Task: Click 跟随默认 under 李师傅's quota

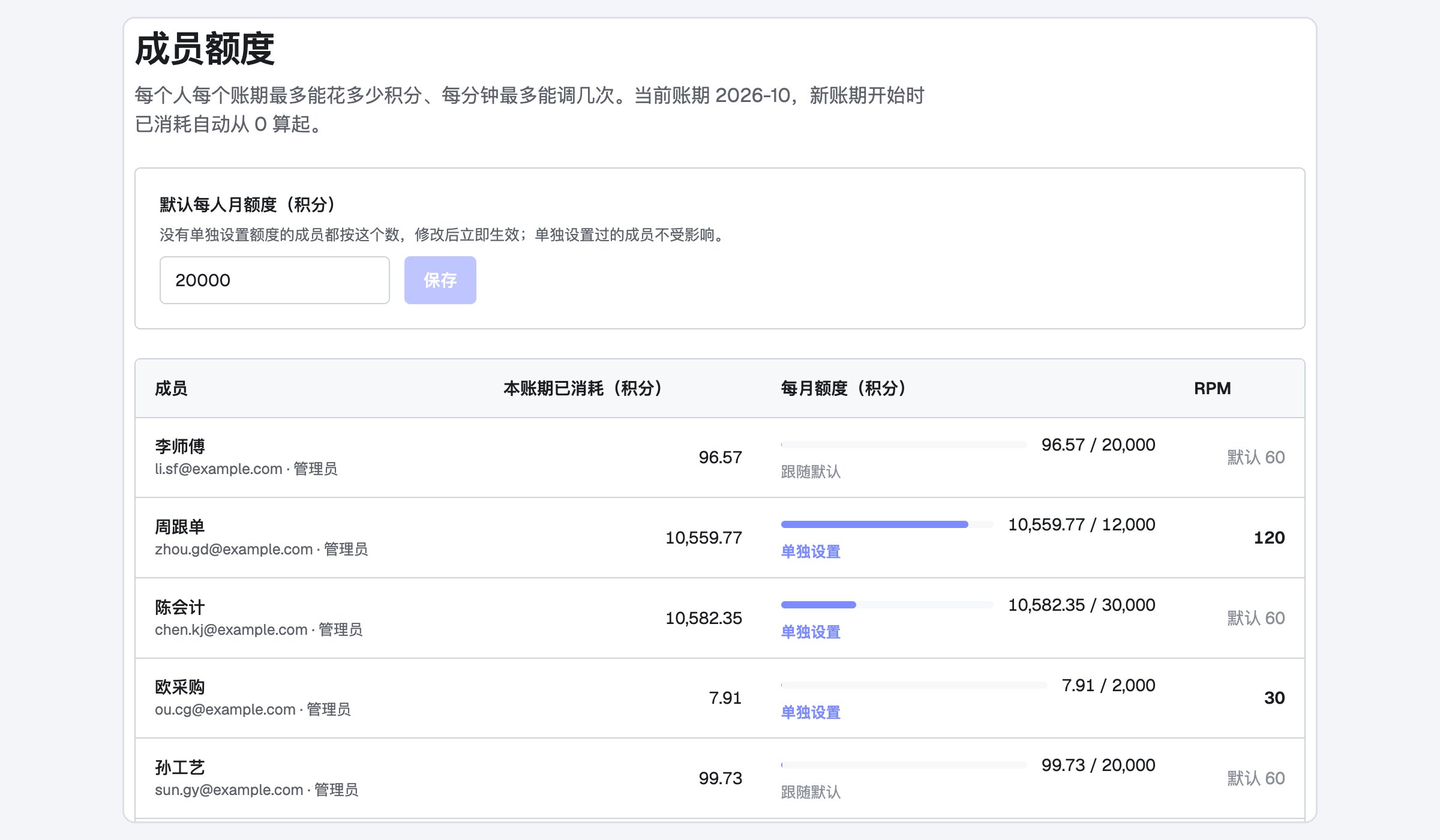Action: tap(811, 472)
